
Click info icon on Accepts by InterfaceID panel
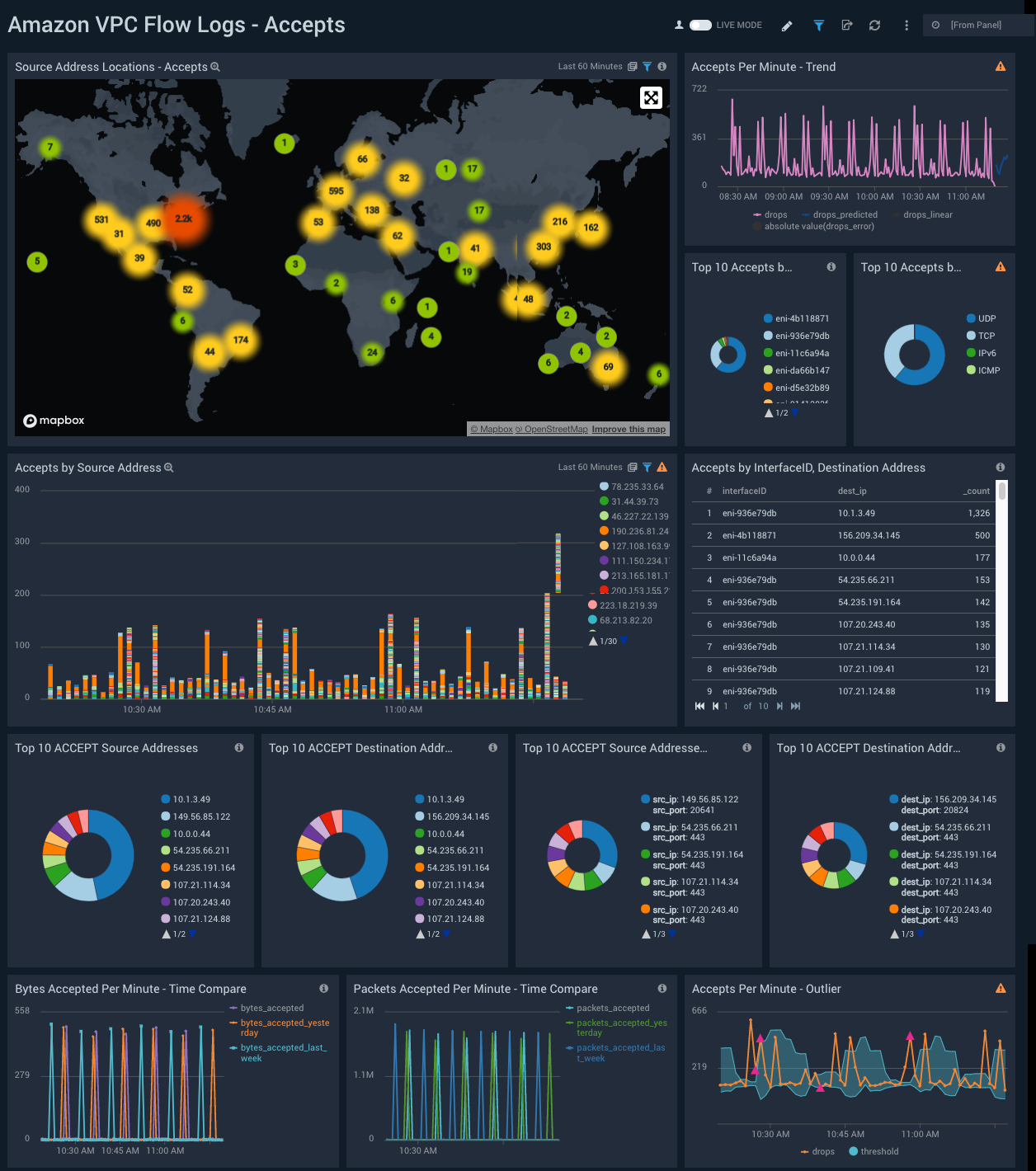point(1000,468)
